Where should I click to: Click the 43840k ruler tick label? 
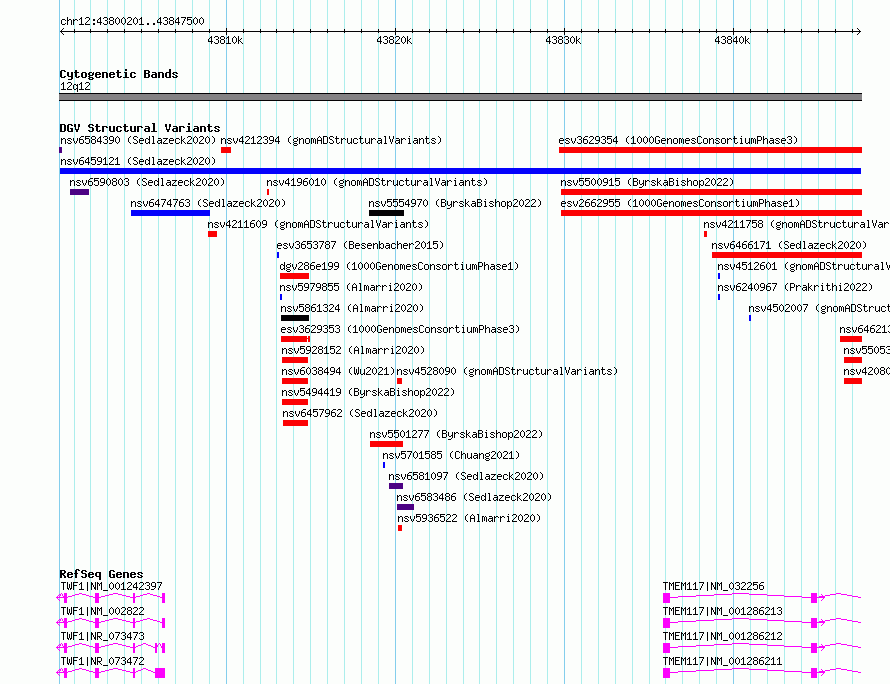[x=732, y=40]
